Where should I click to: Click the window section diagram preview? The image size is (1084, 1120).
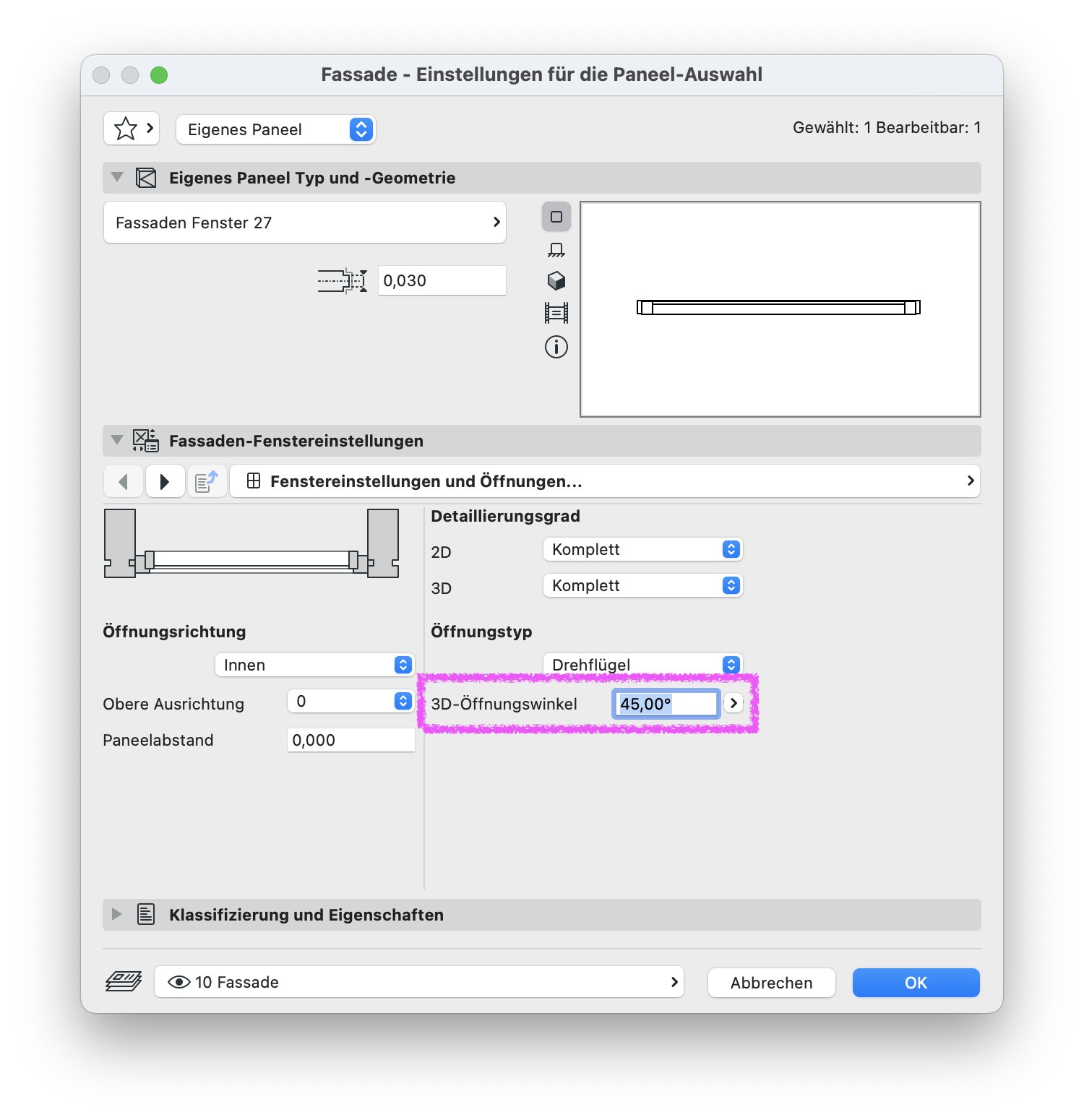(x=251, y=544)
